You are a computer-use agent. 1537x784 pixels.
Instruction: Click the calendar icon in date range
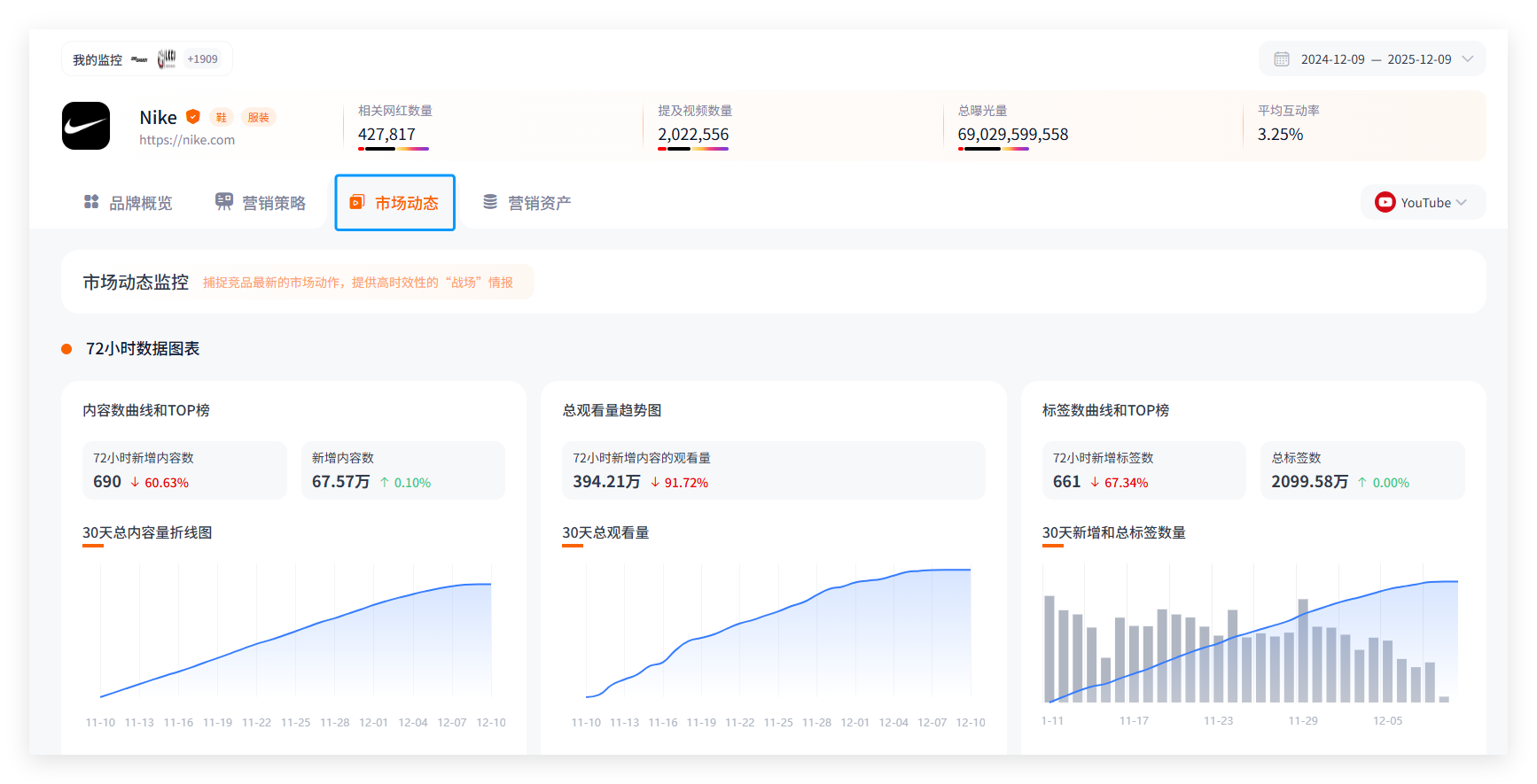pos(1281,59)
